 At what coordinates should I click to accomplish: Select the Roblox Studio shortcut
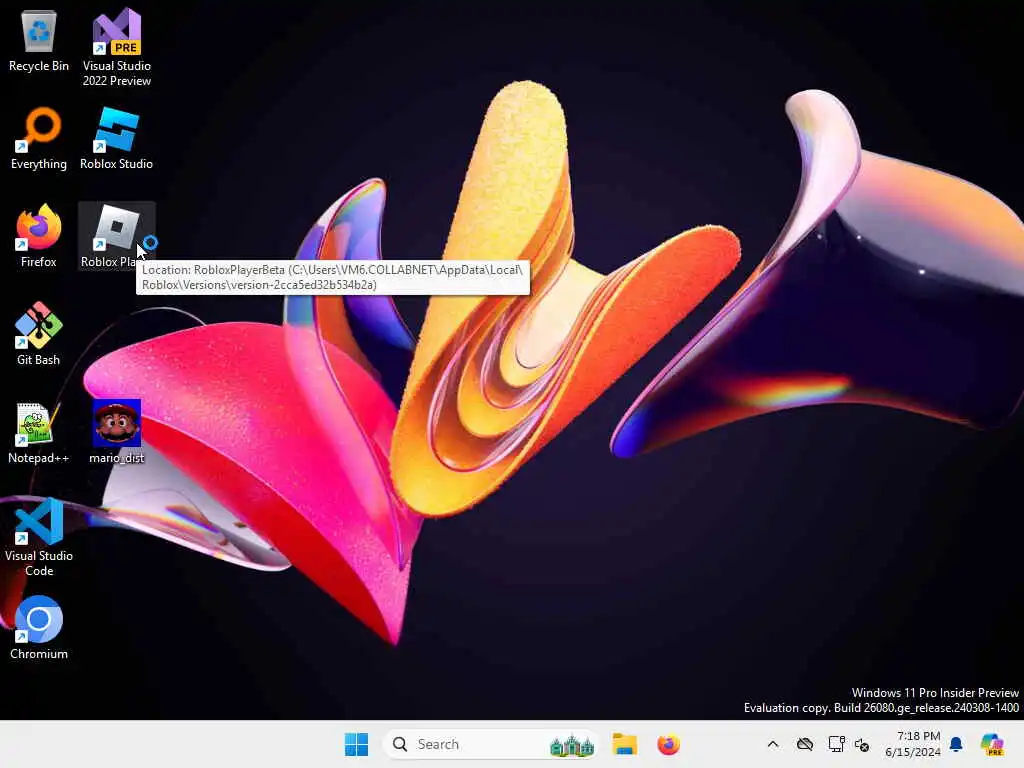tap(116, 138)
